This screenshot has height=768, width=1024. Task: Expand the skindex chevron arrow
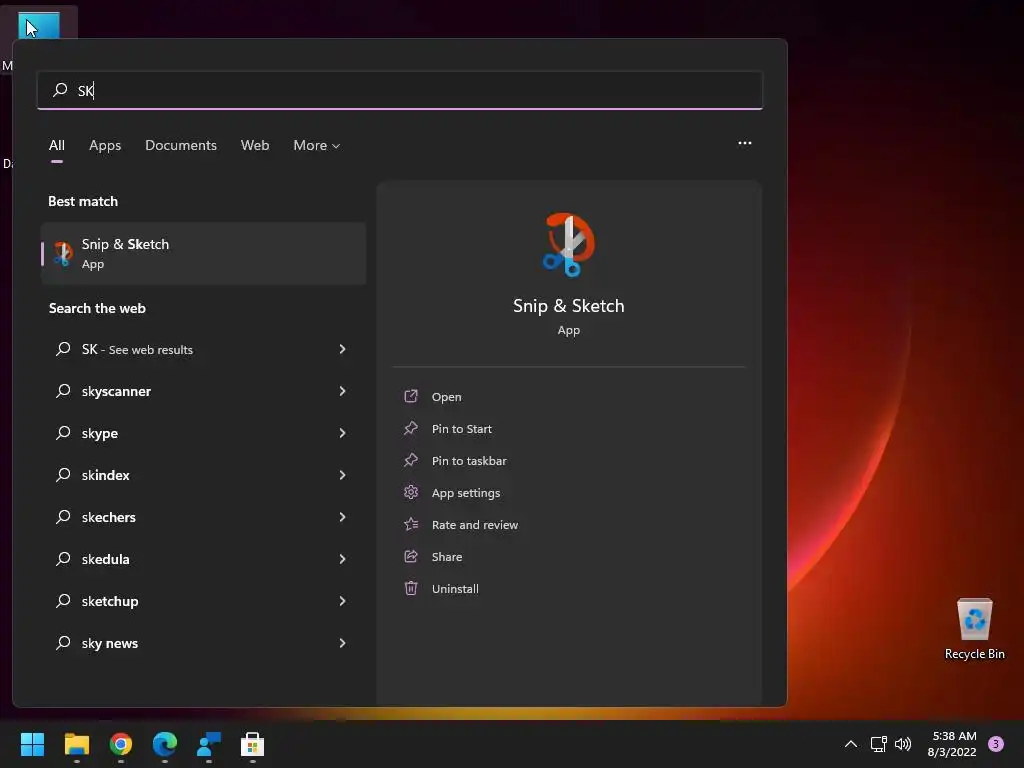tap(342, 475)
